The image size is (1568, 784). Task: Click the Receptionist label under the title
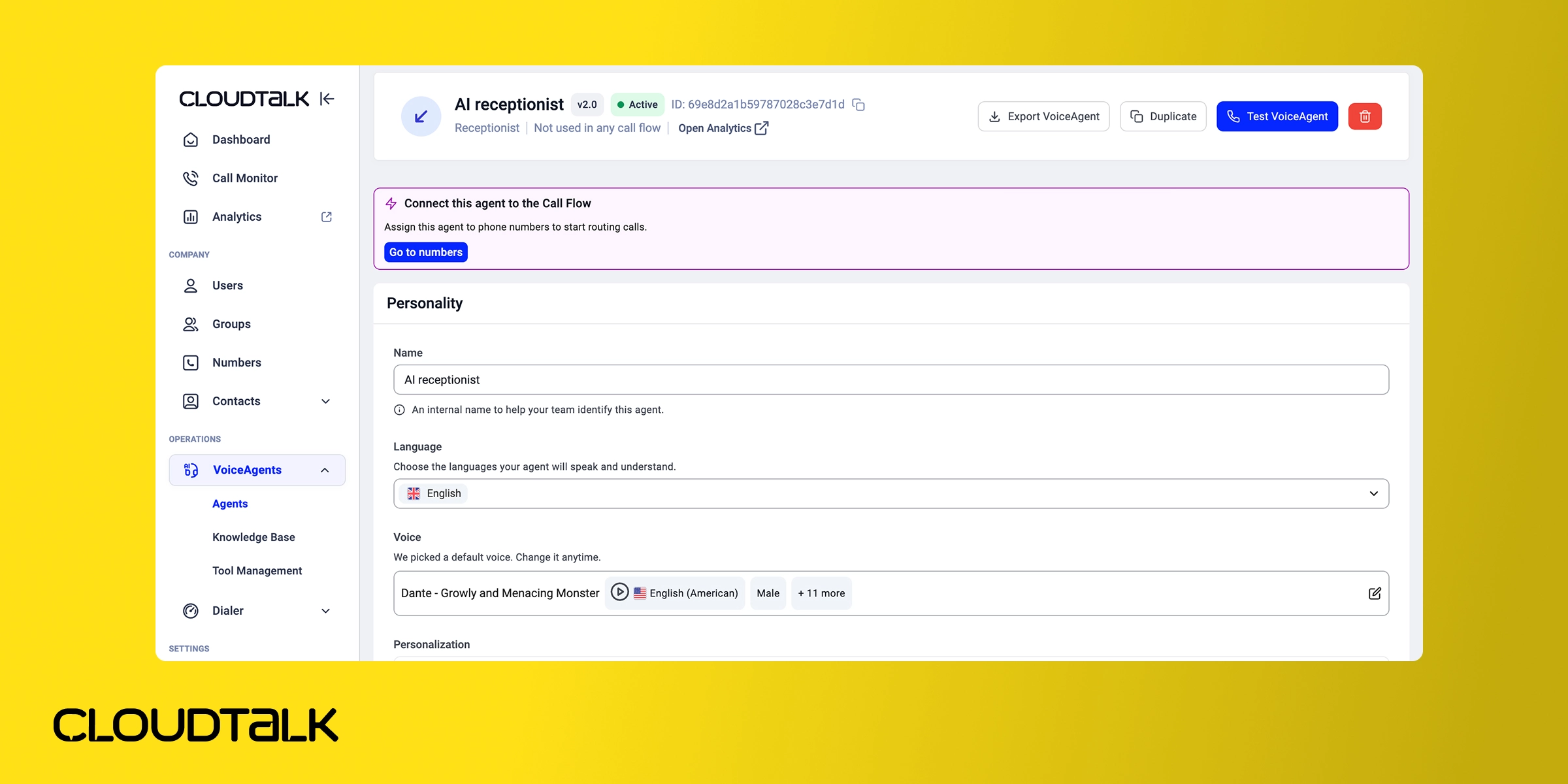click(487, 128)
